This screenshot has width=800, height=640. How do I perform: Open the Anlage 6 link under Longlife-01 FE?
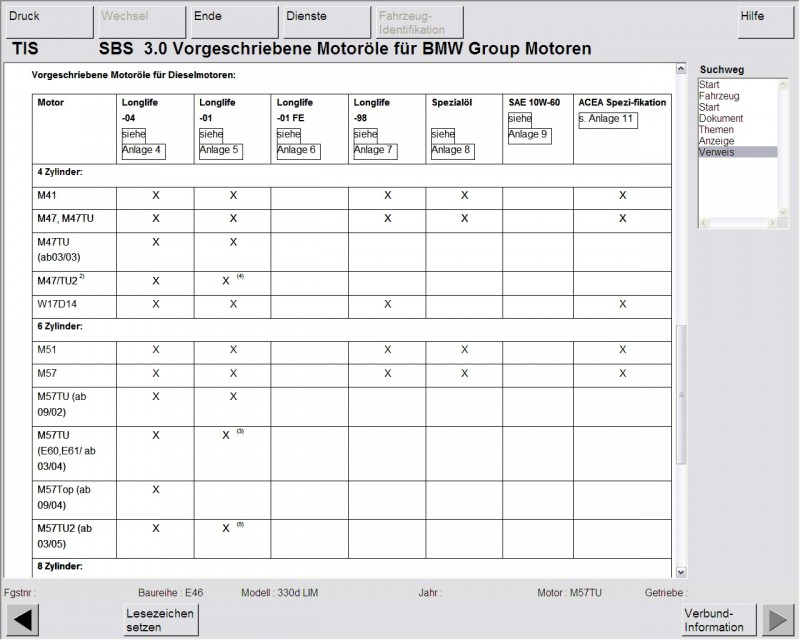click(298, 151)
